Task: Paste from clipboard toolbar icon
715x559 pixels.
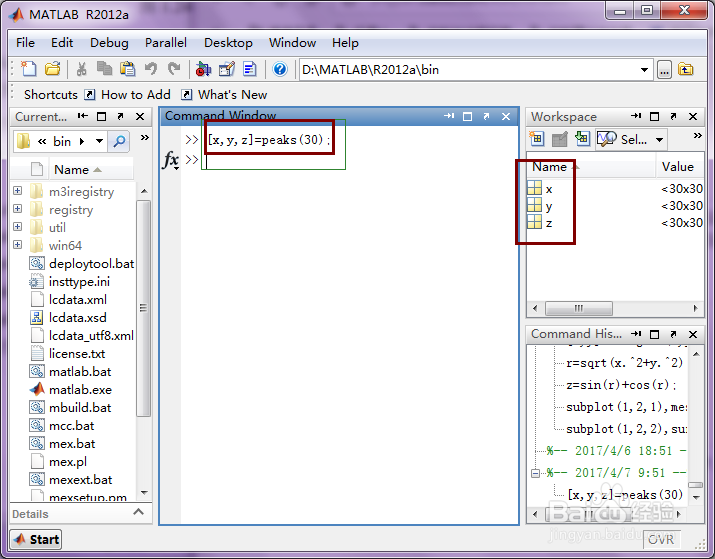Action: click(x=128, y=69)
